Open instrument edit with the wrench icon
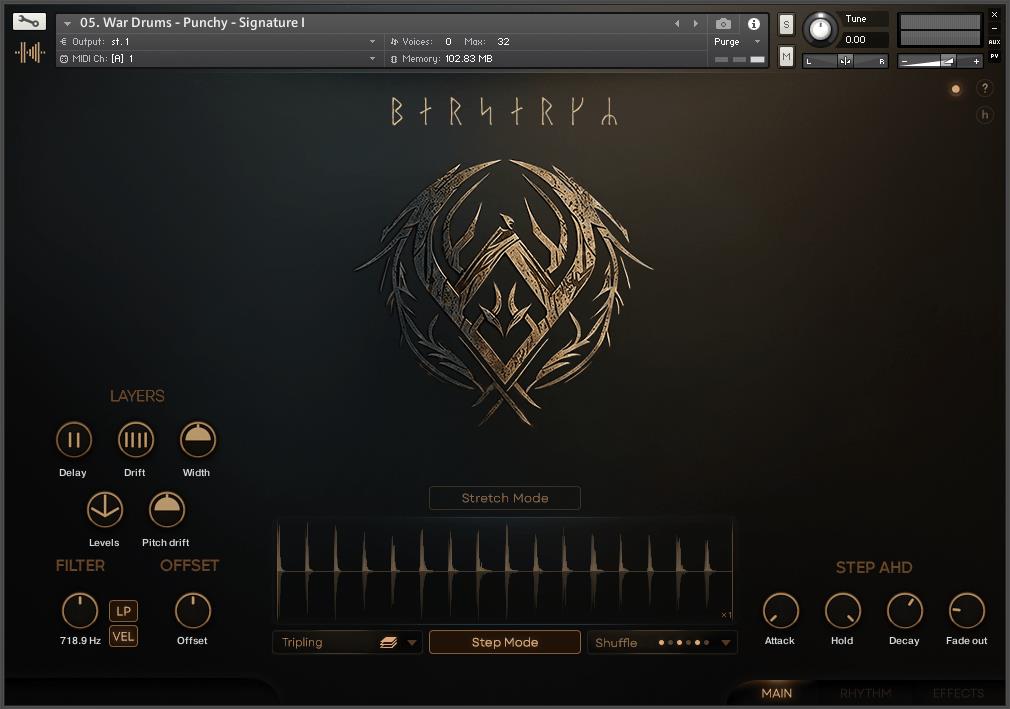1010x709 pixels. 29,22
